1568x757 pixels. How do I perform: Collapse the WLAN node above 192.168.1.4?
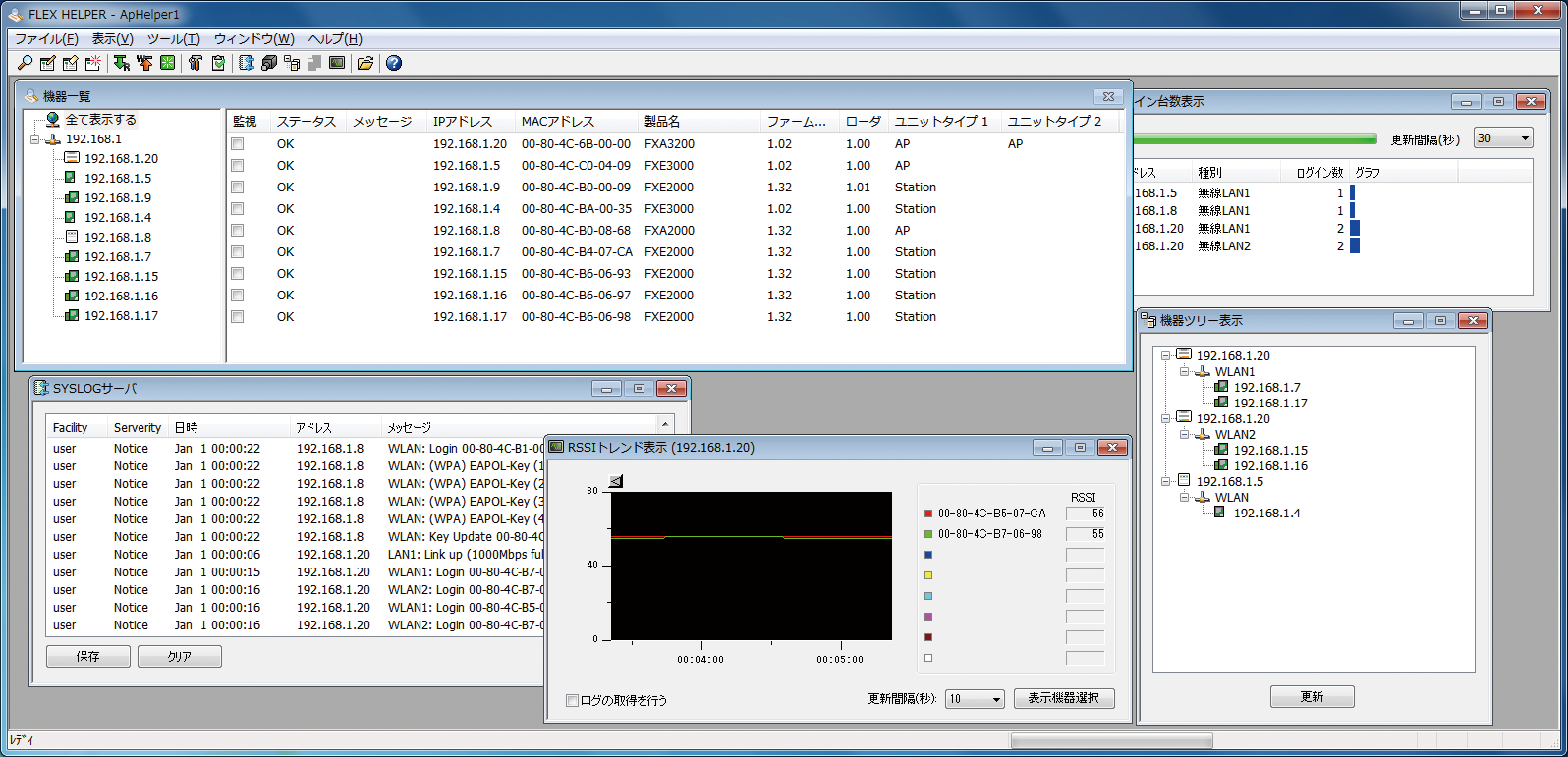(x=1184, y=498)
